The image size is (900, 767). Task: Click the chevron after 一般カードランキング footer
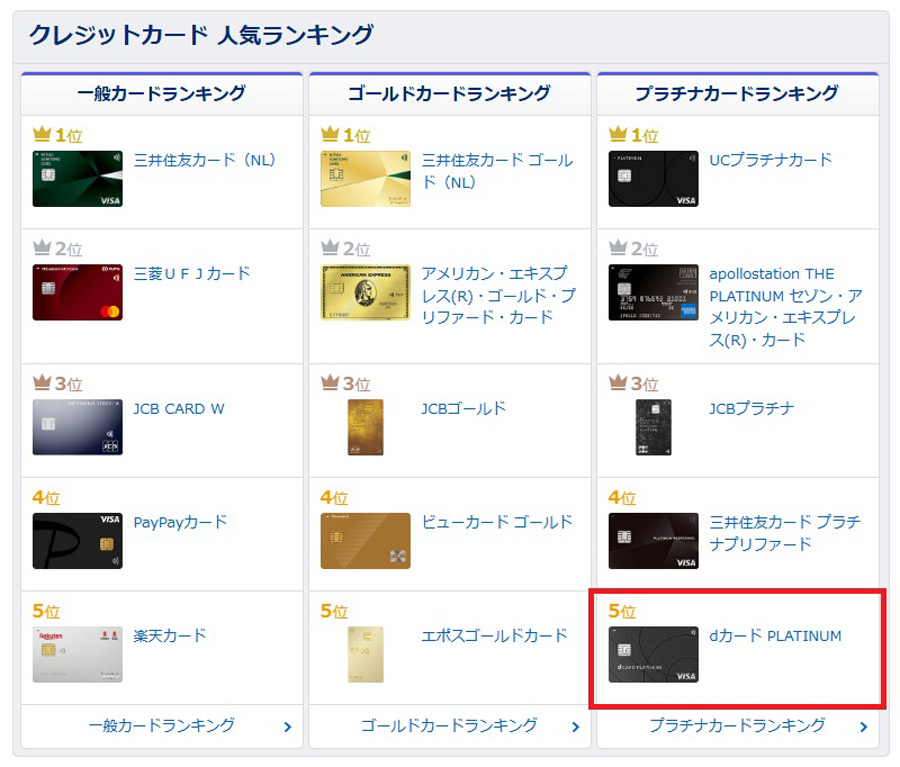tap(288, 727)
